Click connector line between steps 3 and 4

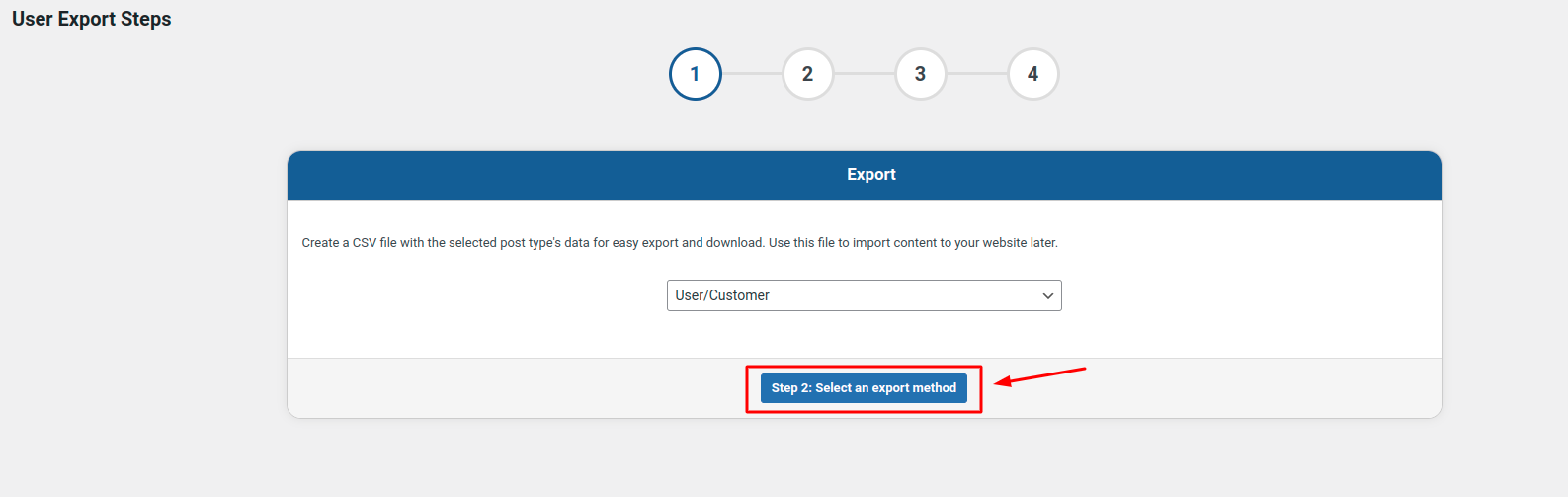pyautogui.click(x=976, y=74)
